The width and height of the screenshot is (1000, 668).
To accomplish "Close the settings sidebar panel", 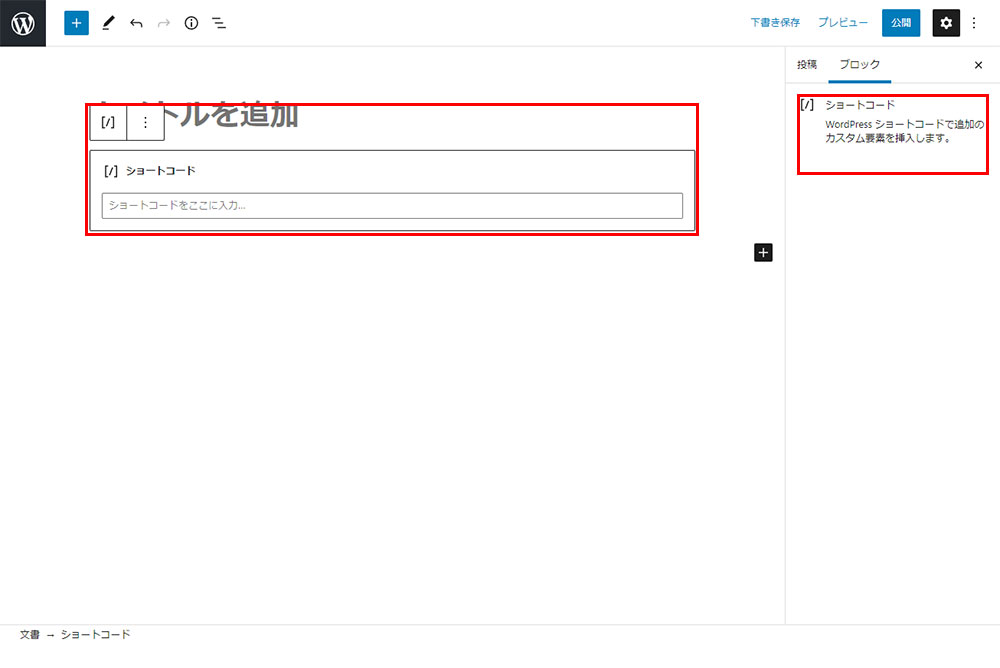I will [978, 65].
